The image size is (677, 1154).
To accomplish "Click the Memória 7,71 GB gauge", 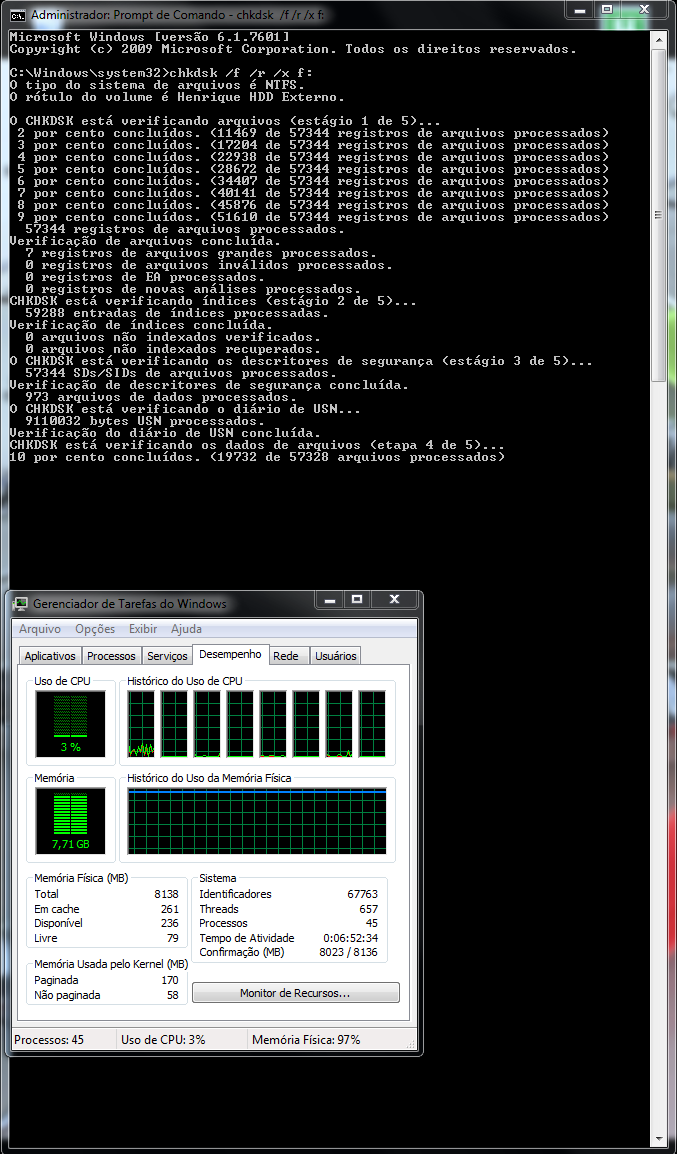I will tap(71, 821).
